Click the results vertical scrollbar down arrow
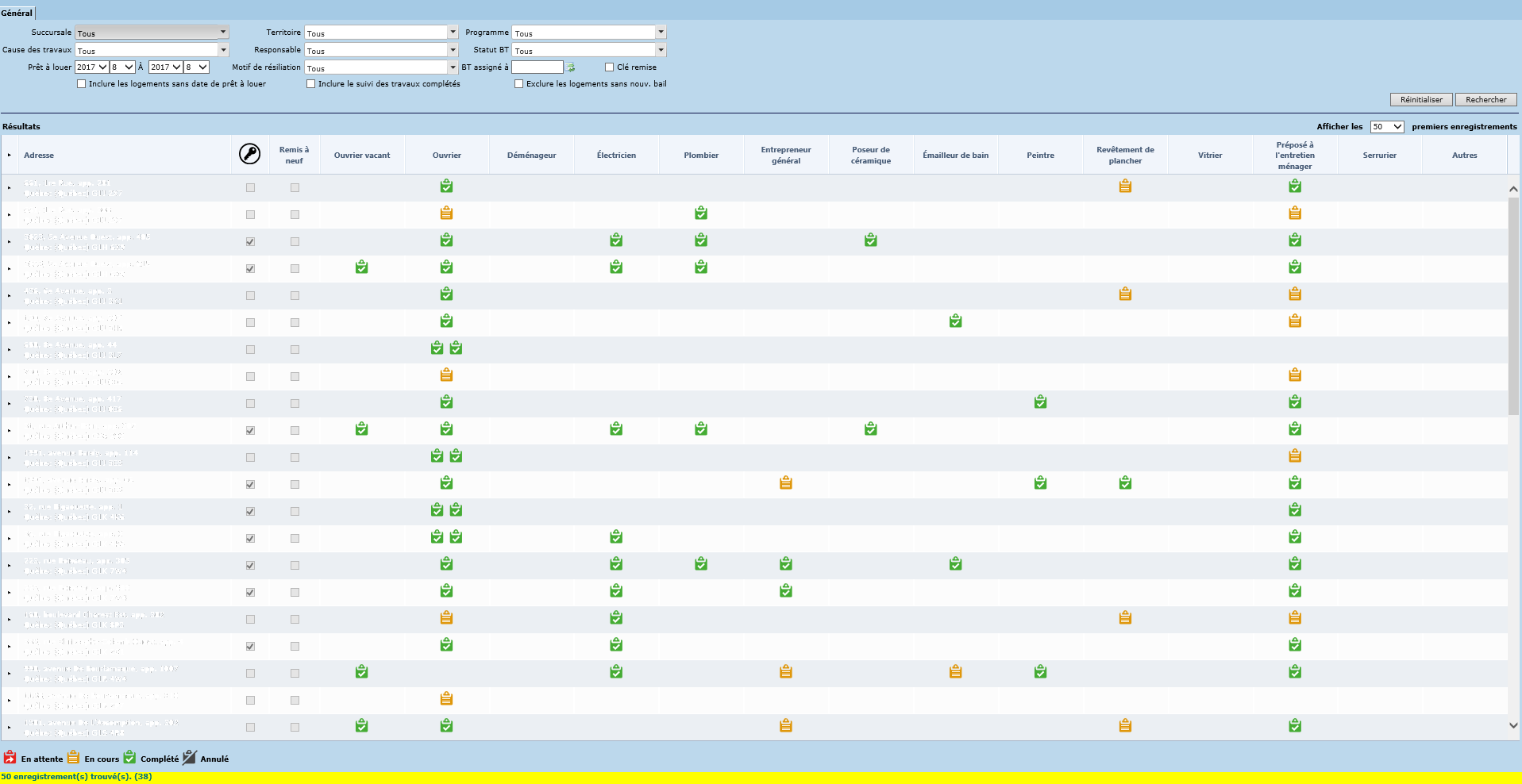Screen dimensions: 1522x784 click(1513, 725)
